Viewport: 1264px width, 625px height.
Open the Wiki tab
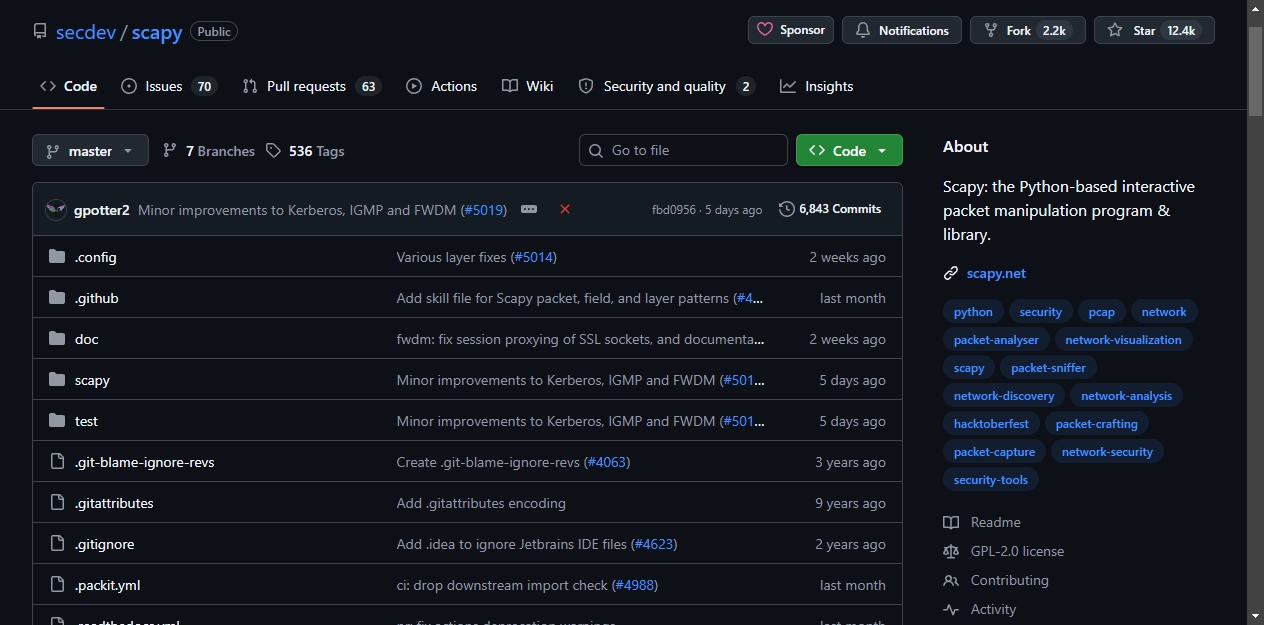point(527,86)
